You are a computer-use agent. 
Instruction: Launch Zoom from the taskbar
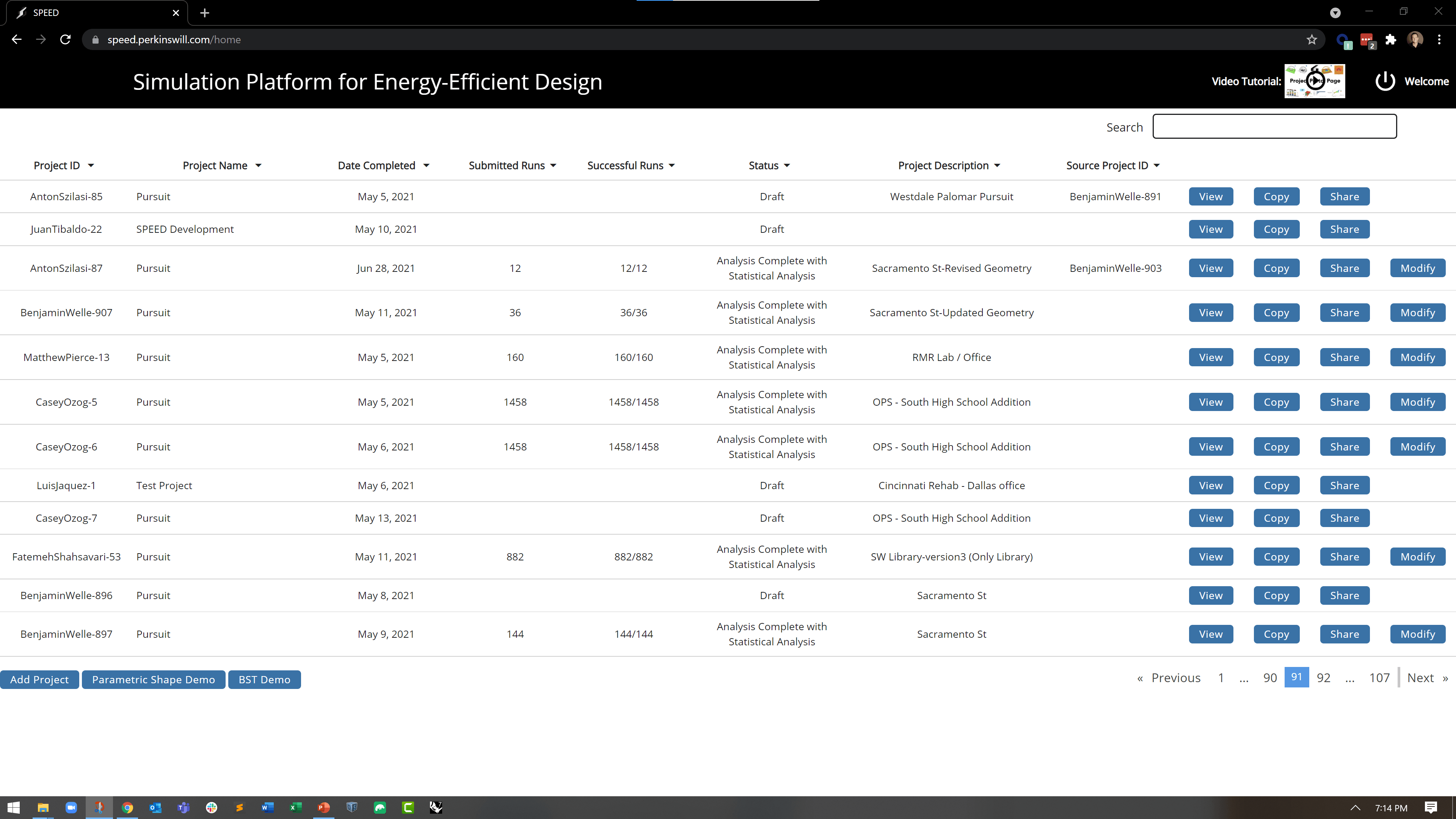(x=71, y=807)
